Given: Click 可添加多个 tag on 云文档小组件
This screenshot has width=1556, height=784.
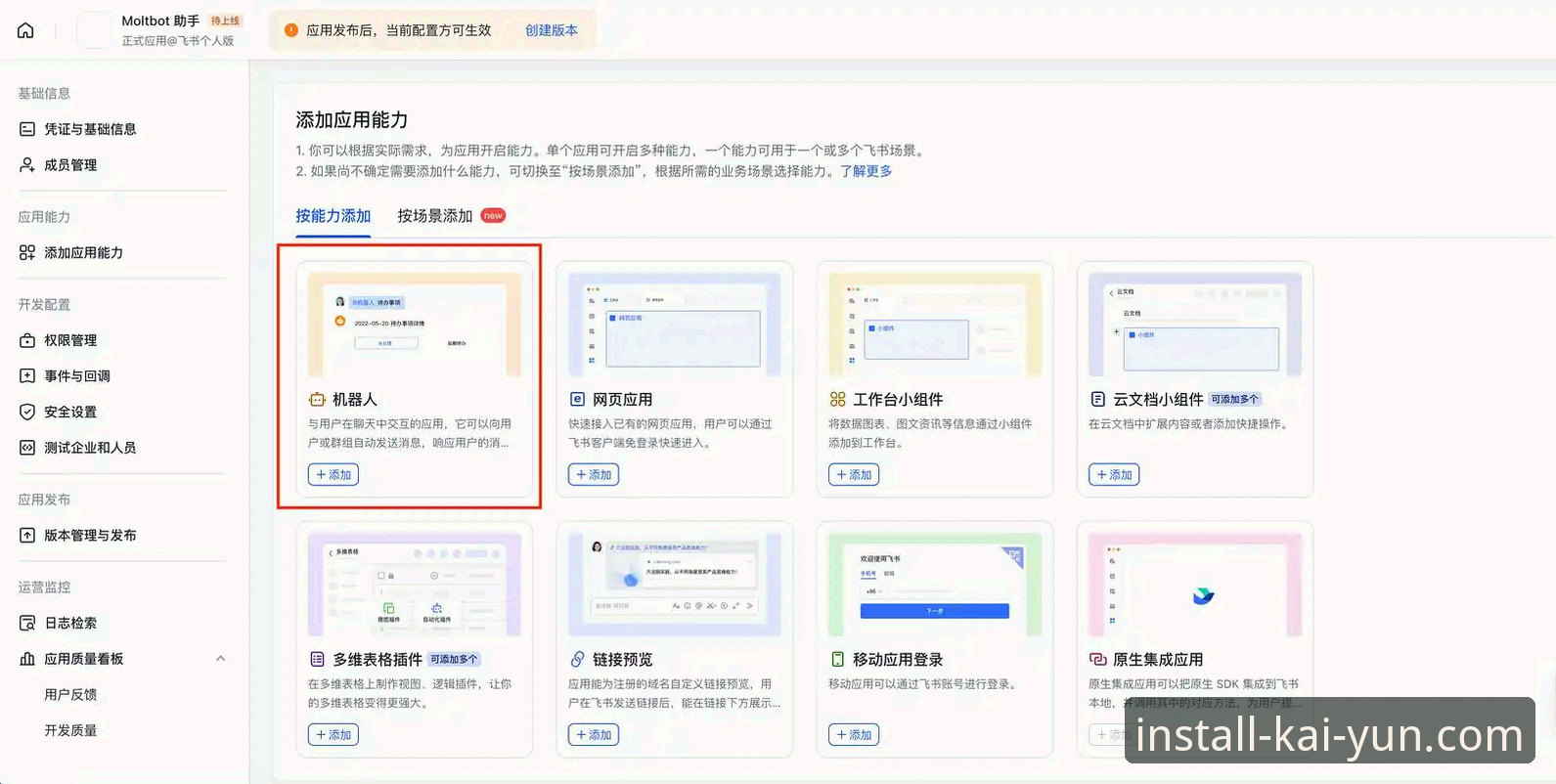Looking at the screenshot, I should (x=1235, y=399).
